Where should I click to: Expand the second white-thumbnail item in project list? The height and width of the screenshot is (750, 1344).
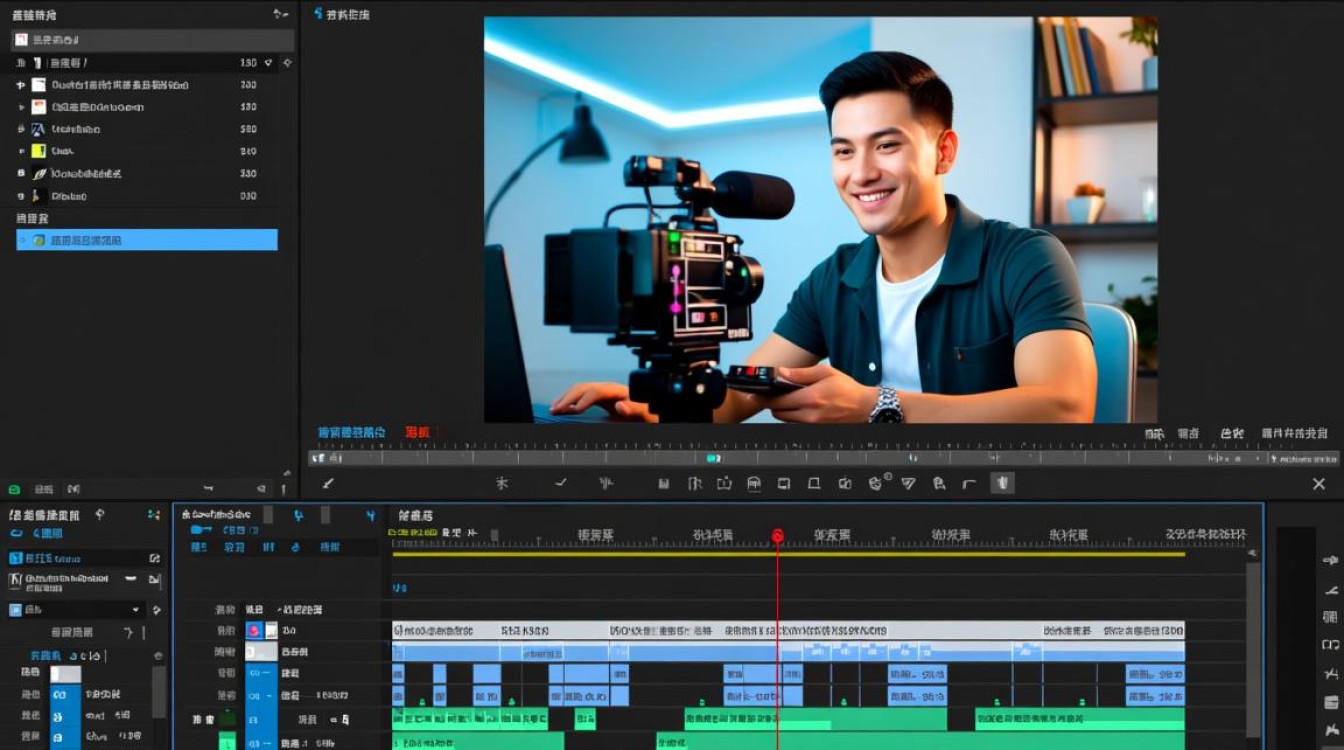click(20, 107)
